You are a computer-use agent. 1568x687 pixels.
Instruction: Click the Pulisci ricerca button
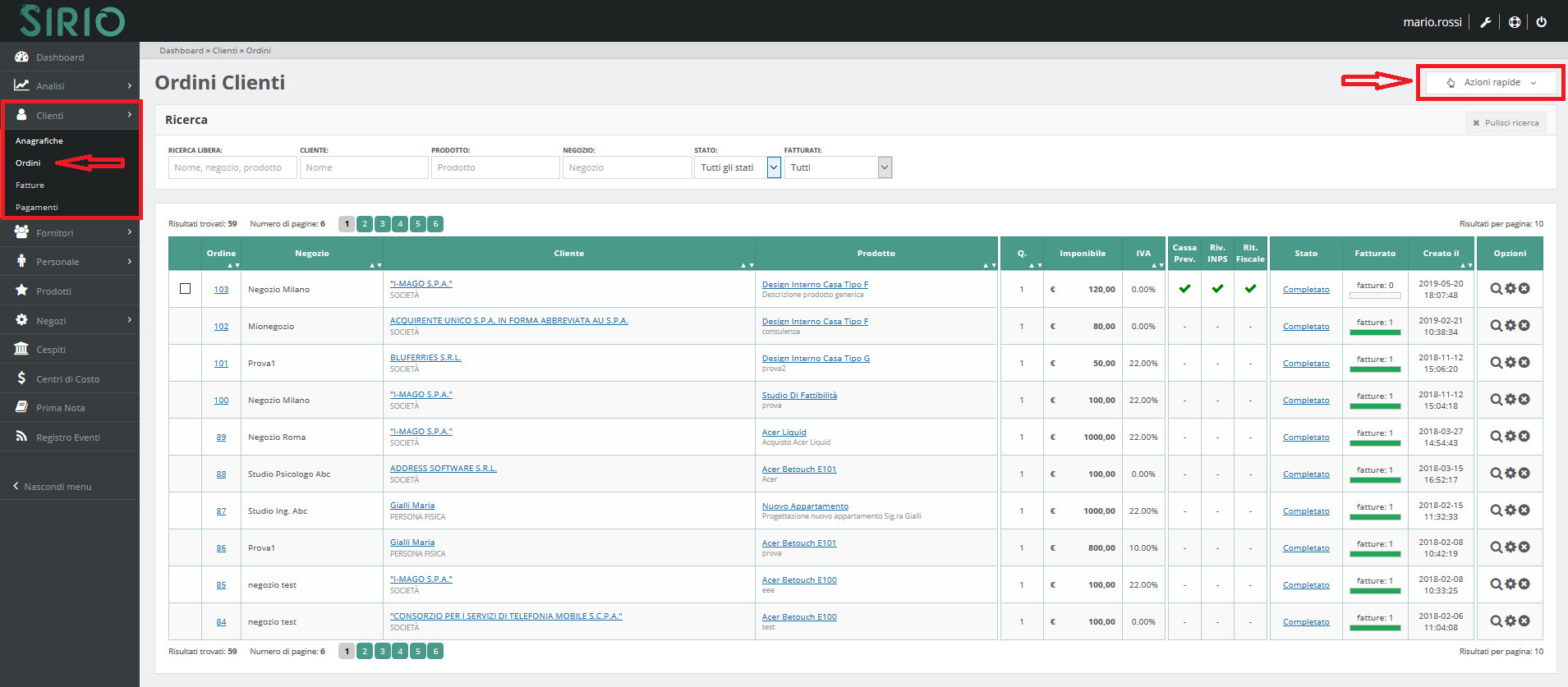click(x=1506, y=123)
